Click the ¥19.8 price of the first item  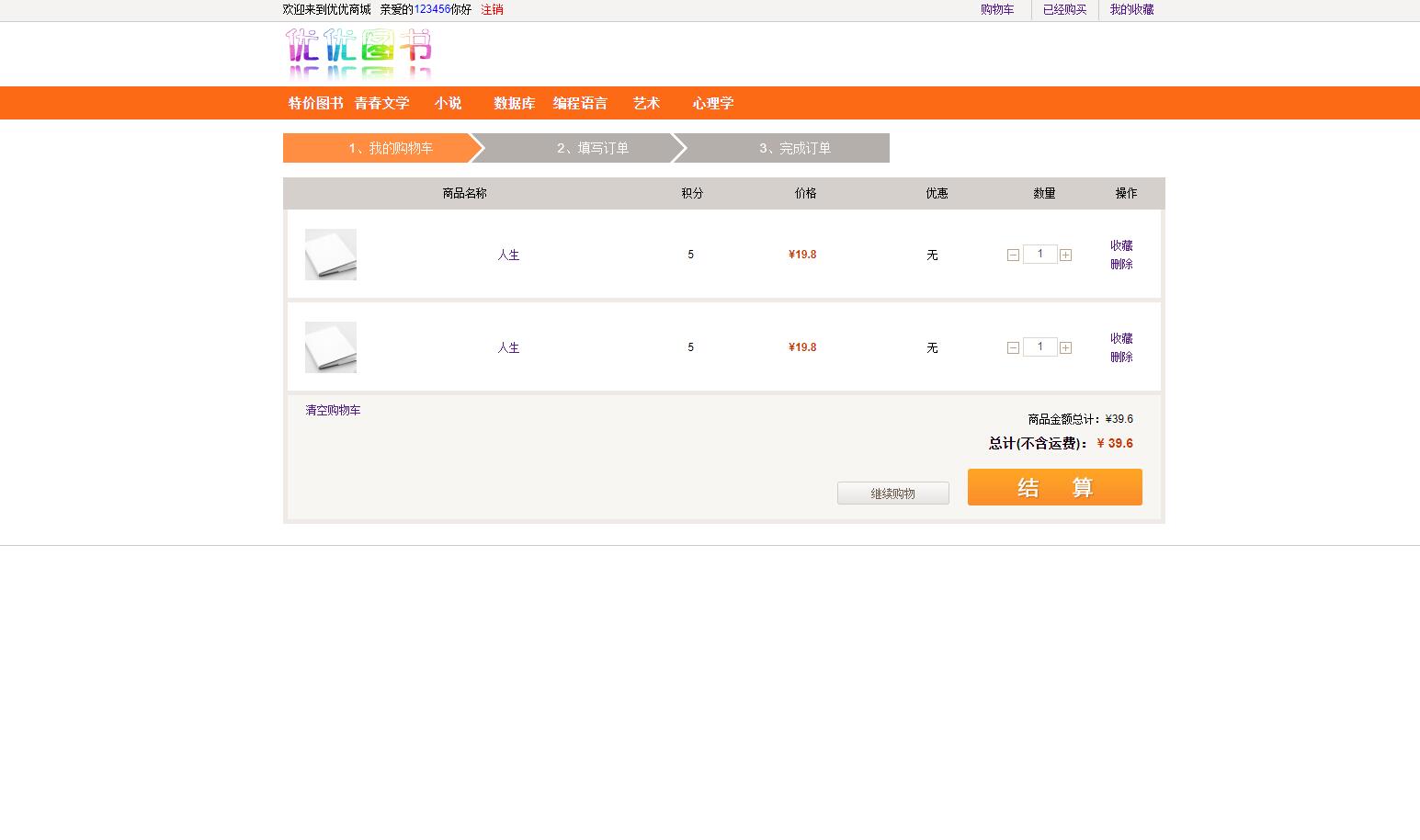[802, 255]
